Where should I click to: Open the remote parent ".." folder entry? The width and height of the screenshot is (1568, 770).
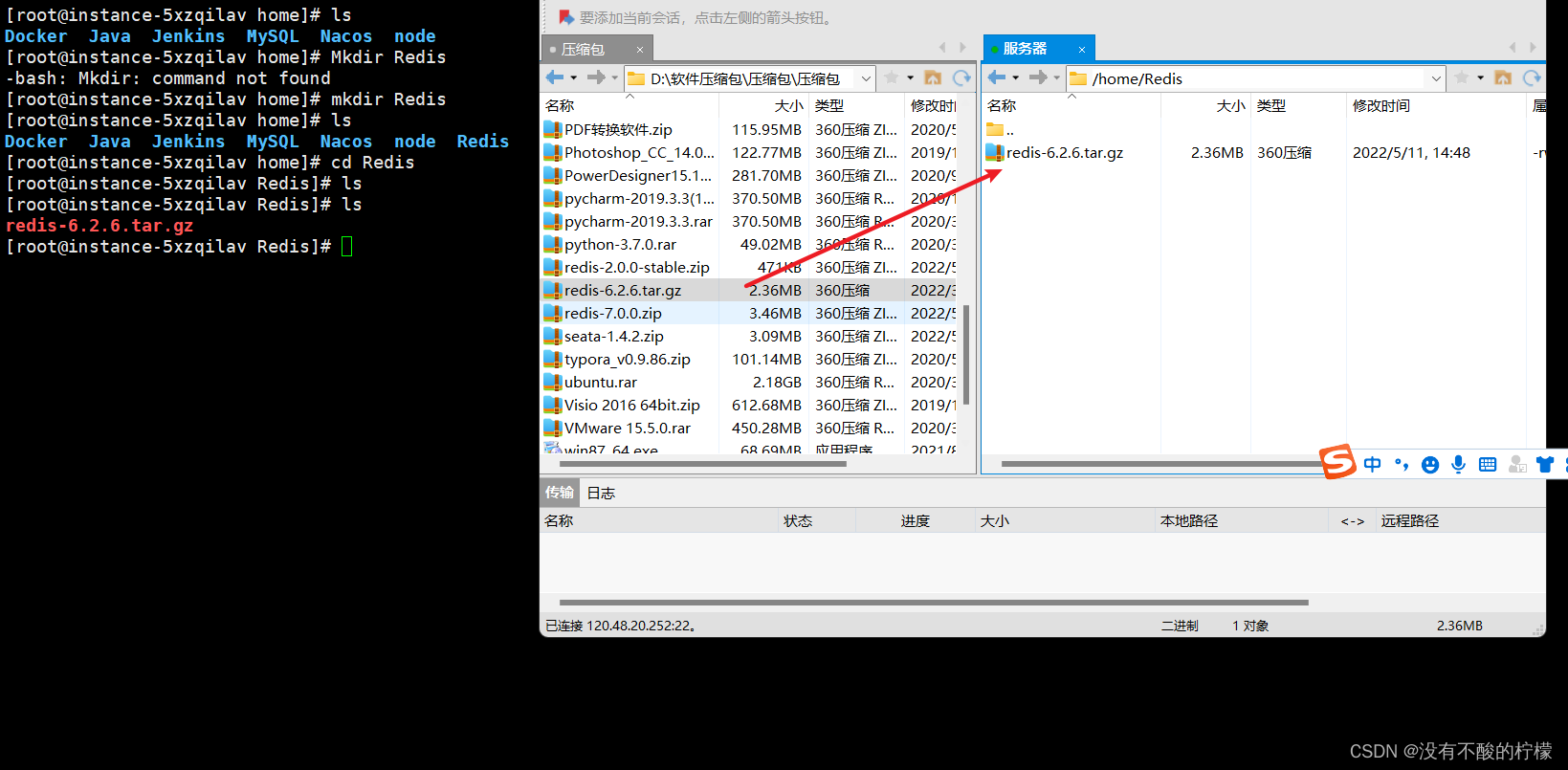(1001, 129)
